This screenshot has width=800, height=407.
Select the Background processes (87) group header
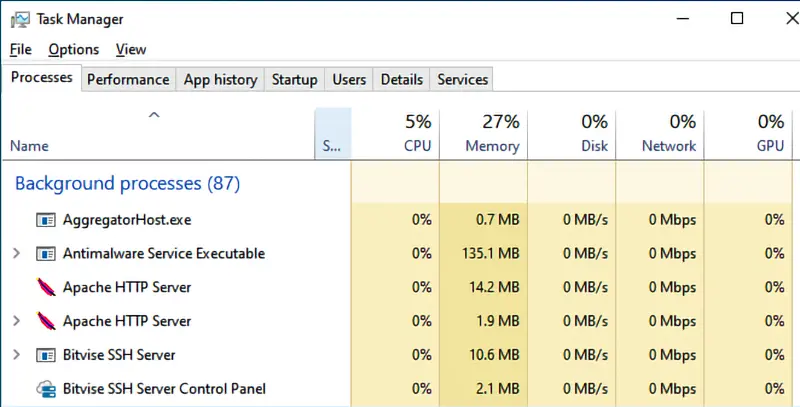point(128,184)
